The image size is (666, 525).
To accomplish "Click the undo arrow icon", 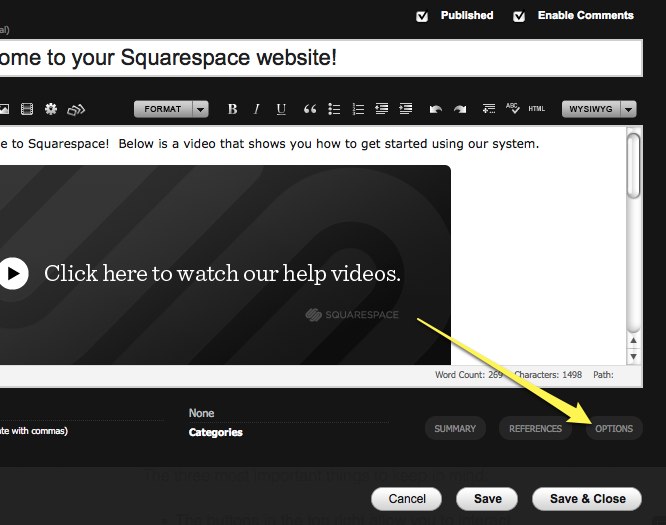I will (435, 109).
